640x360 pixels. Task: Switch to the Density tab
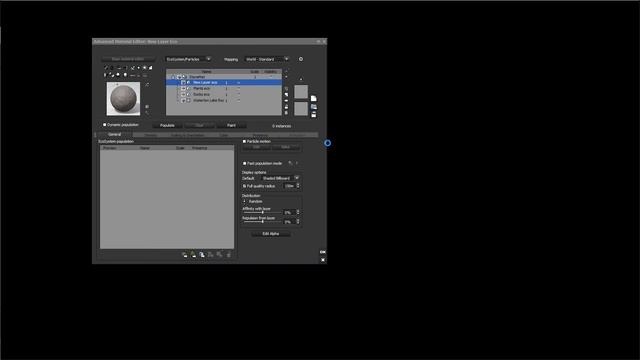pyautogui.click(x=151, y=135)
